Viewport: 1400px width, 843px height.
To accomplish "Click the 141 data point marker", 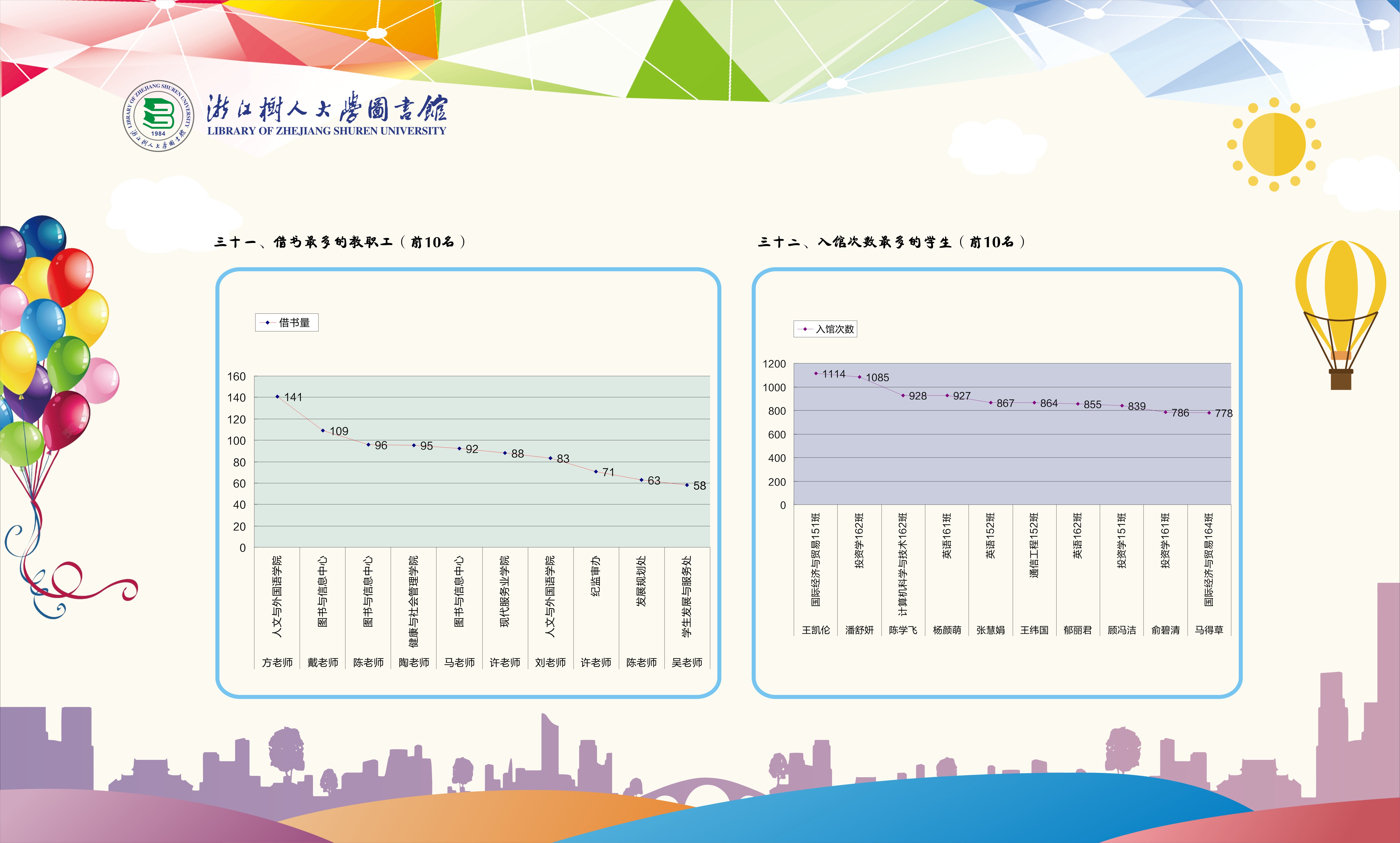I will point(277,396).
